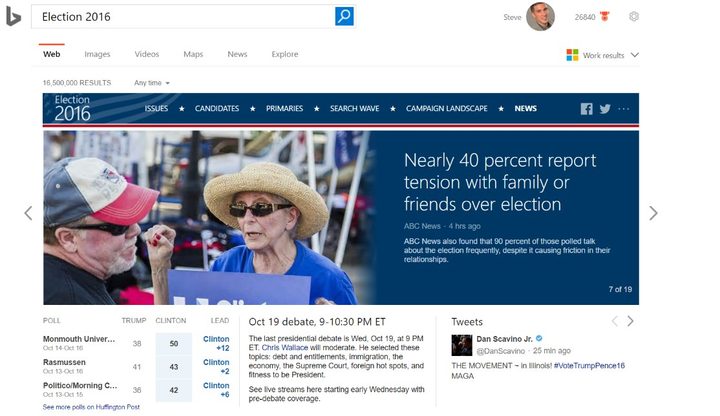720x416 pixels.
Task: Open the rewards medal icon
Action: 605,17
